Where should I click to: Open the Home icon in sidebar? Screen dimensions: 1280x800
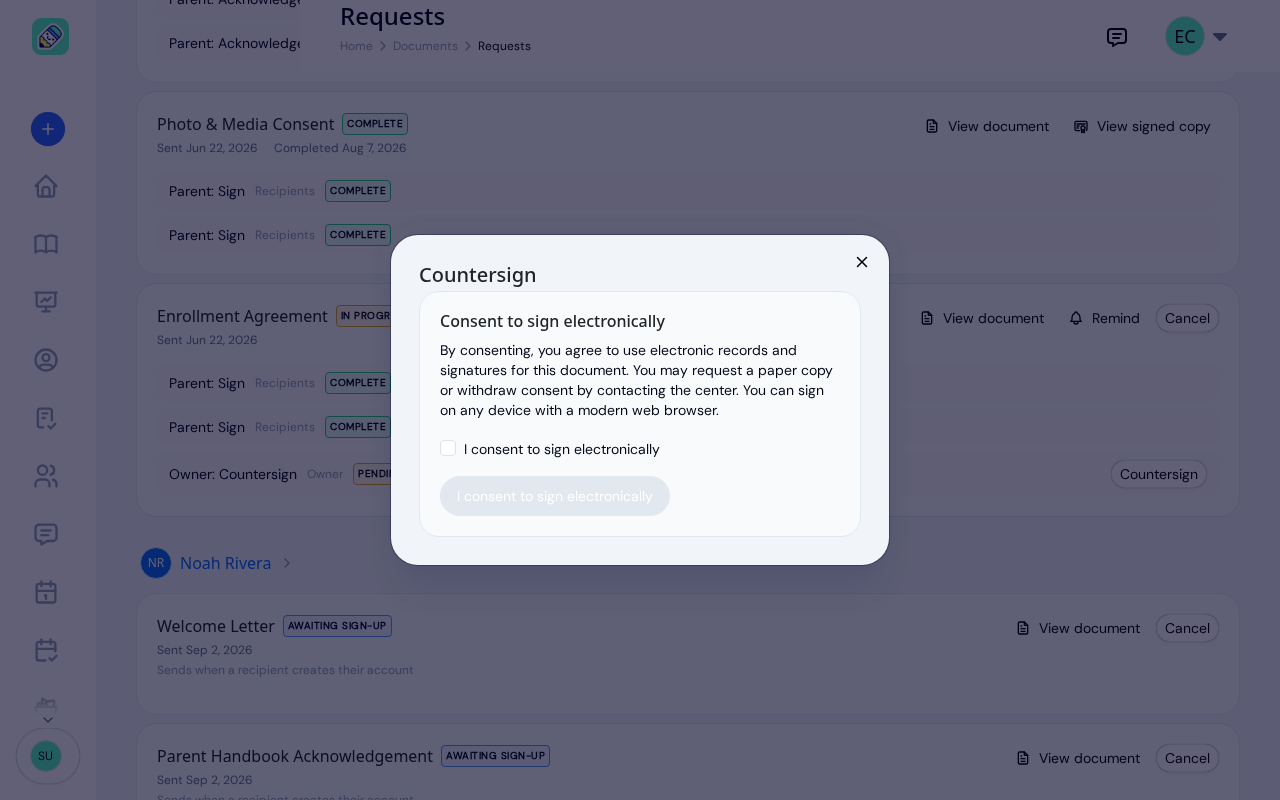click(46, 186)
